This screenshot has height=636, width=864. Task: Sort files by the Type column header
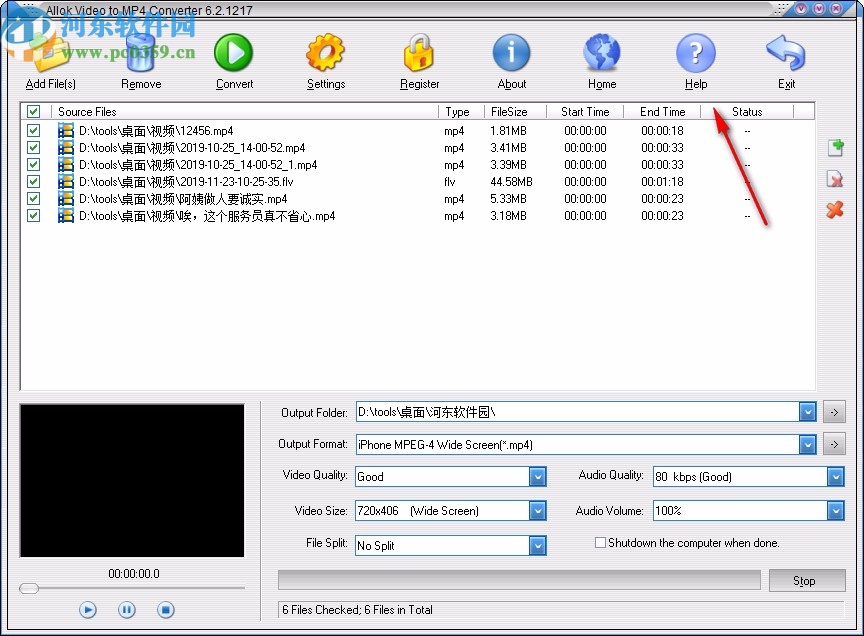(457, 111)
